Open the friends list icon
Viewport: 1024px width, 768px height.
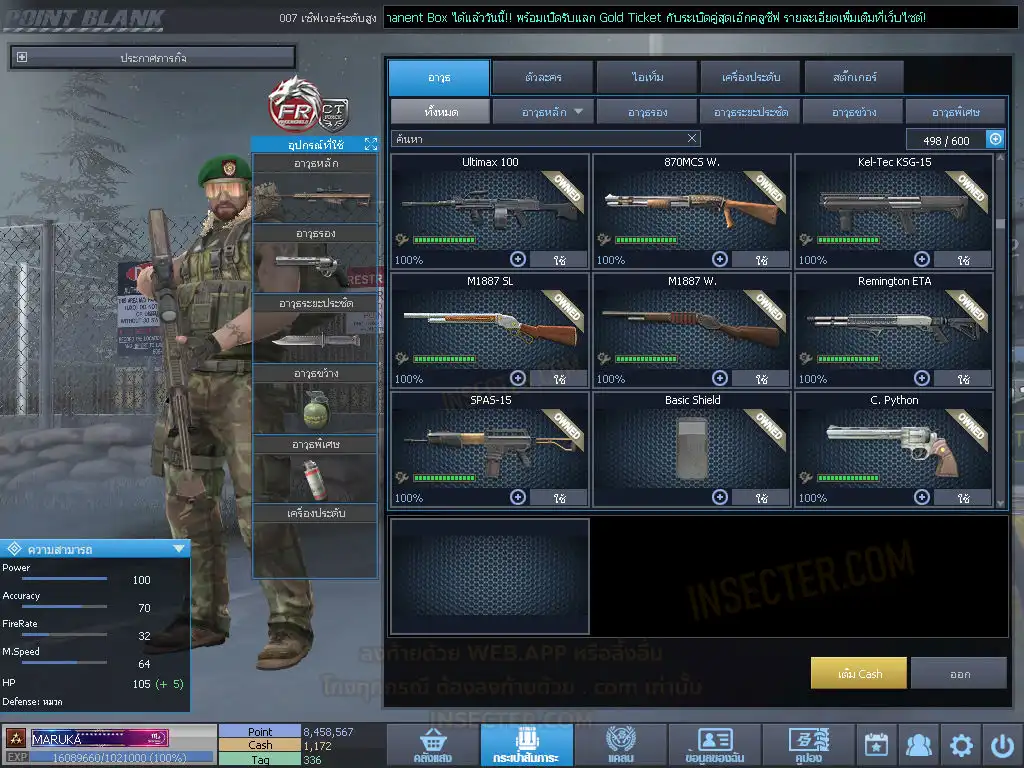pyautogui.click(x=918, y=745)
